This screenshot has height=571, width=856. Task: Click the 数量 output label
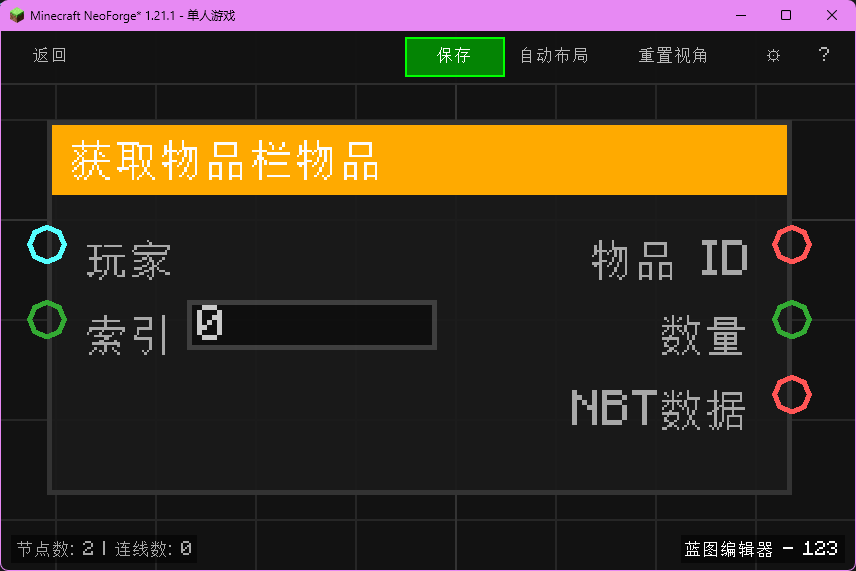(703, 336)
